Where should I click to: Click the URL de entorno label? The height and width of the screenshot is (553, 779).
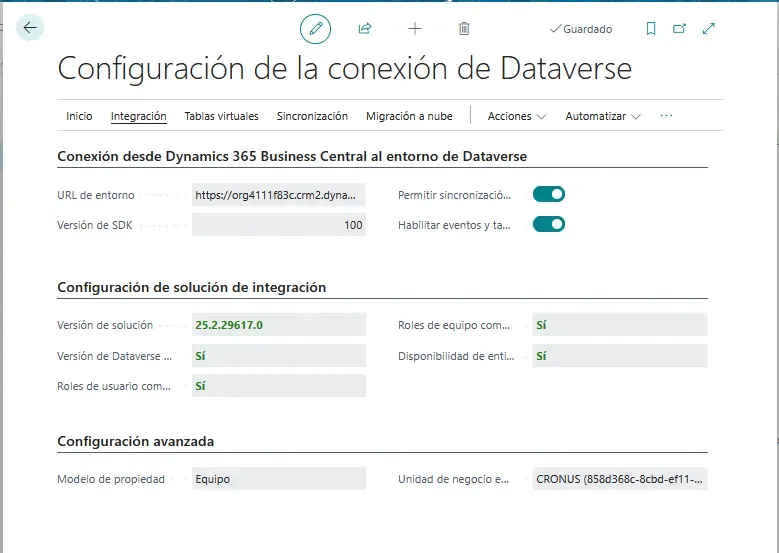pos(96,195)
